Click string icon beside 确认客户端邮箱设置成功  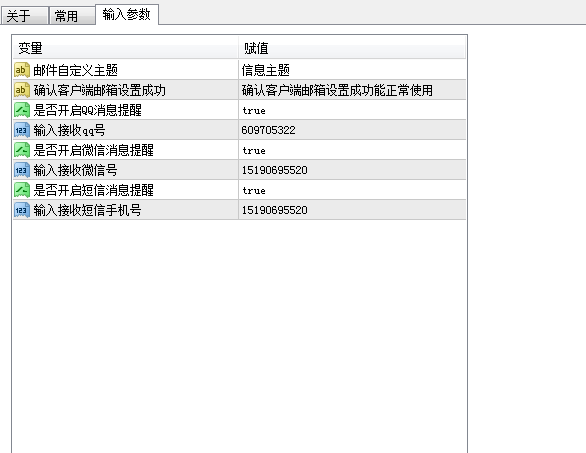pyautogui.click(x=22, y=90)
